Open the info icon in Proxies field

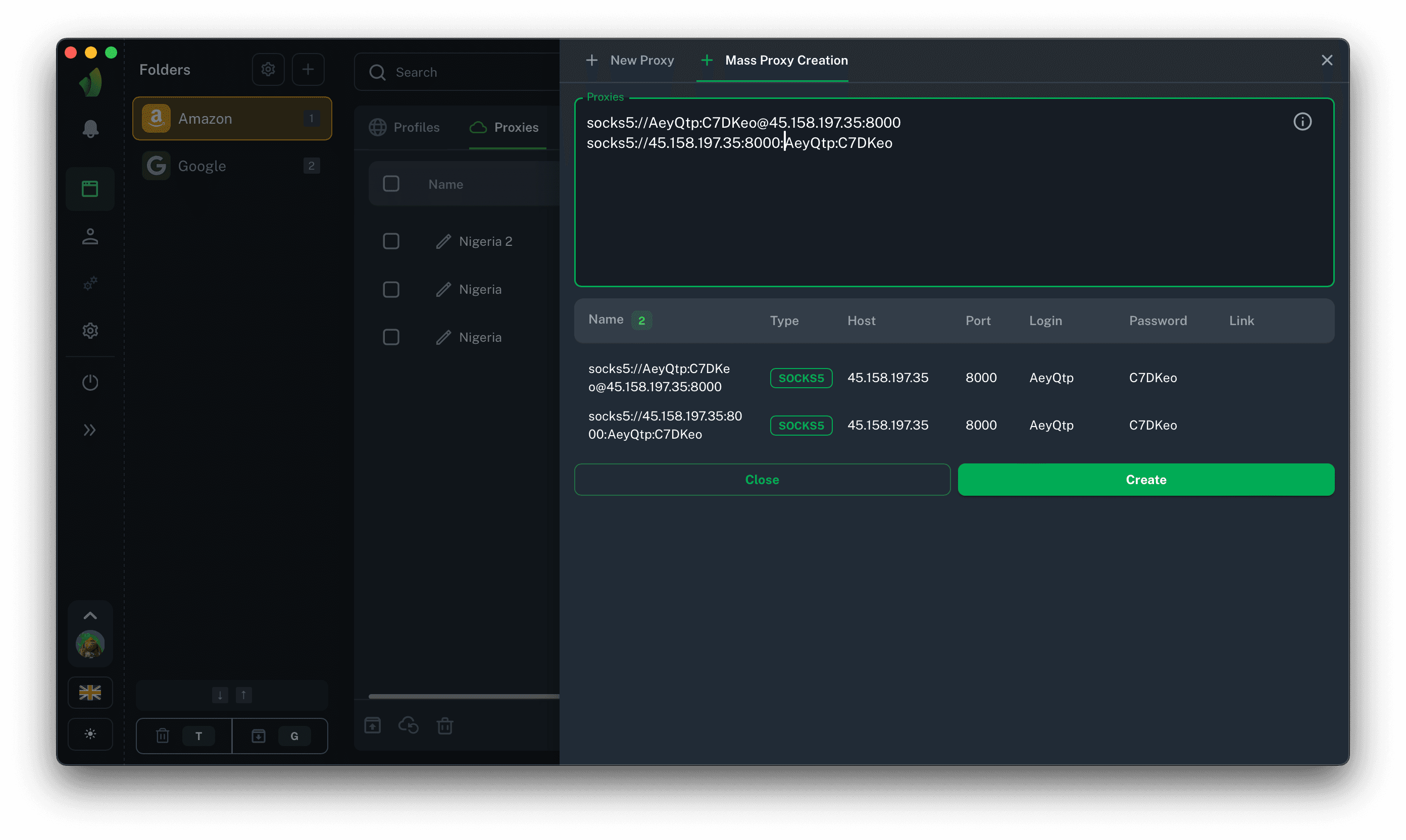click(1302, 122)
